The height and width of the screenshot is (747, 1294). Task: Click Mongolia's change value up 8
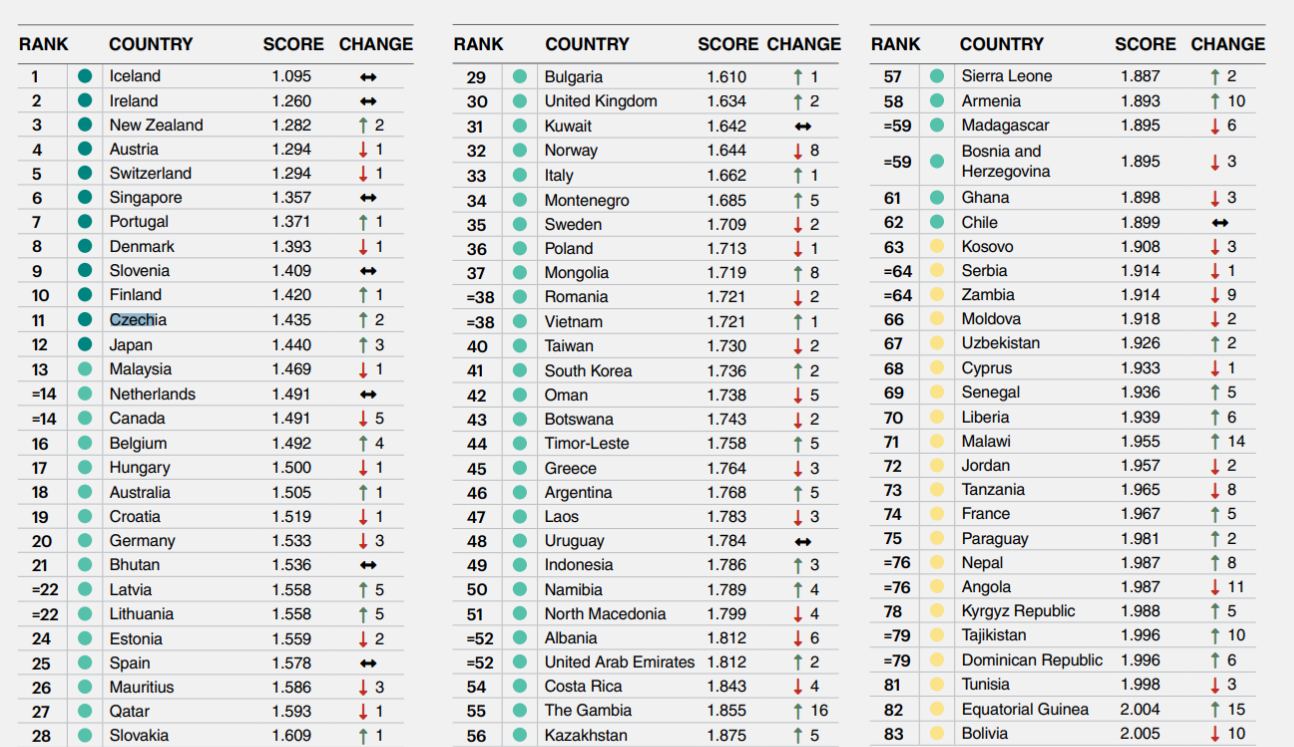click(806, 273)
